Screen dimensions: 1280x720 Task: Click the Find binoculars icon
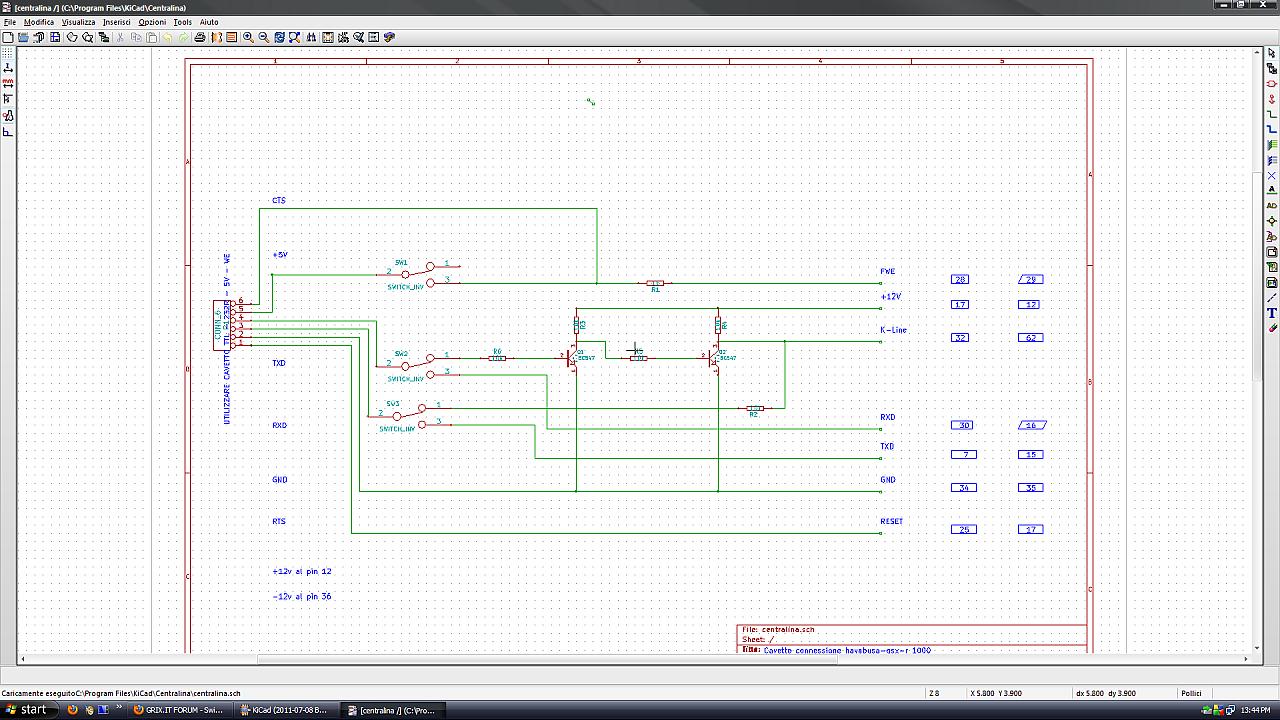pos(312,37)
